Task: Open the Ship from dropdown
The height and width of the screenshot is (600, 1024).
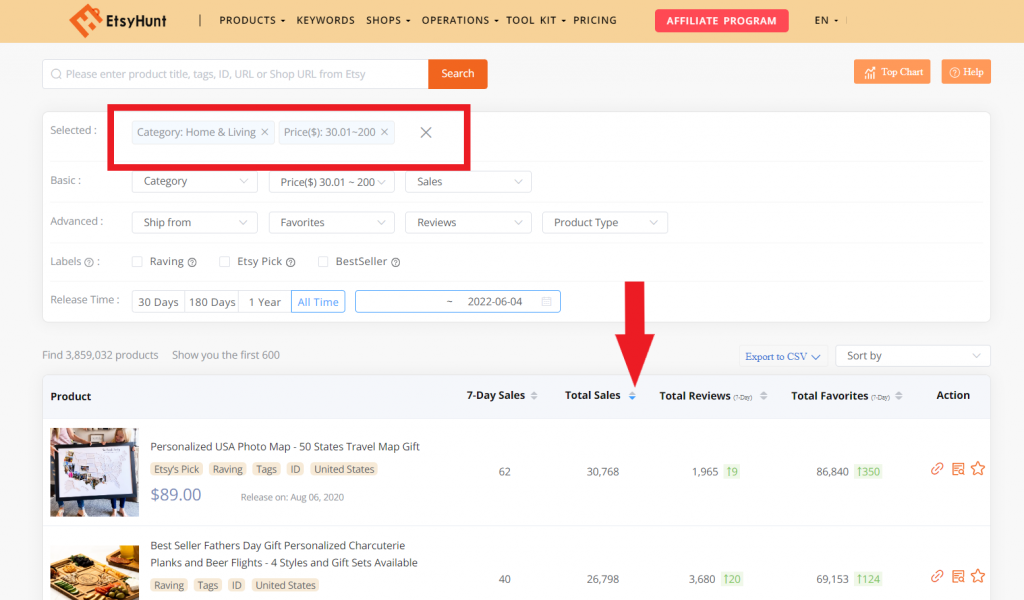Action: point(194,223)
